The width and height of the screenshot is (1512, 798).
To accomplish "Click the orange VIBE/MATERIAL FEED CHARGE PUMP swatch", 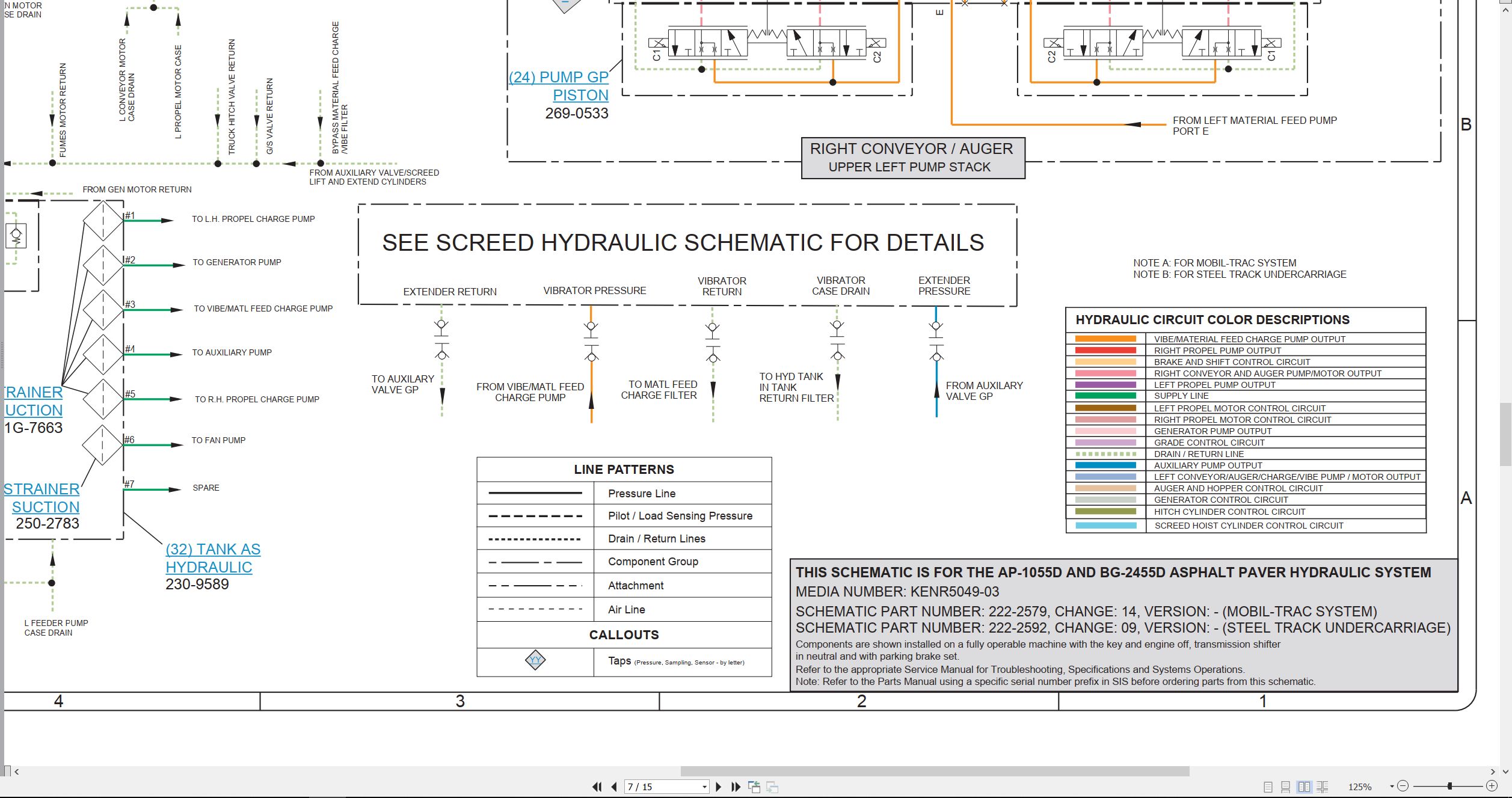I will tap(1105, 339).
